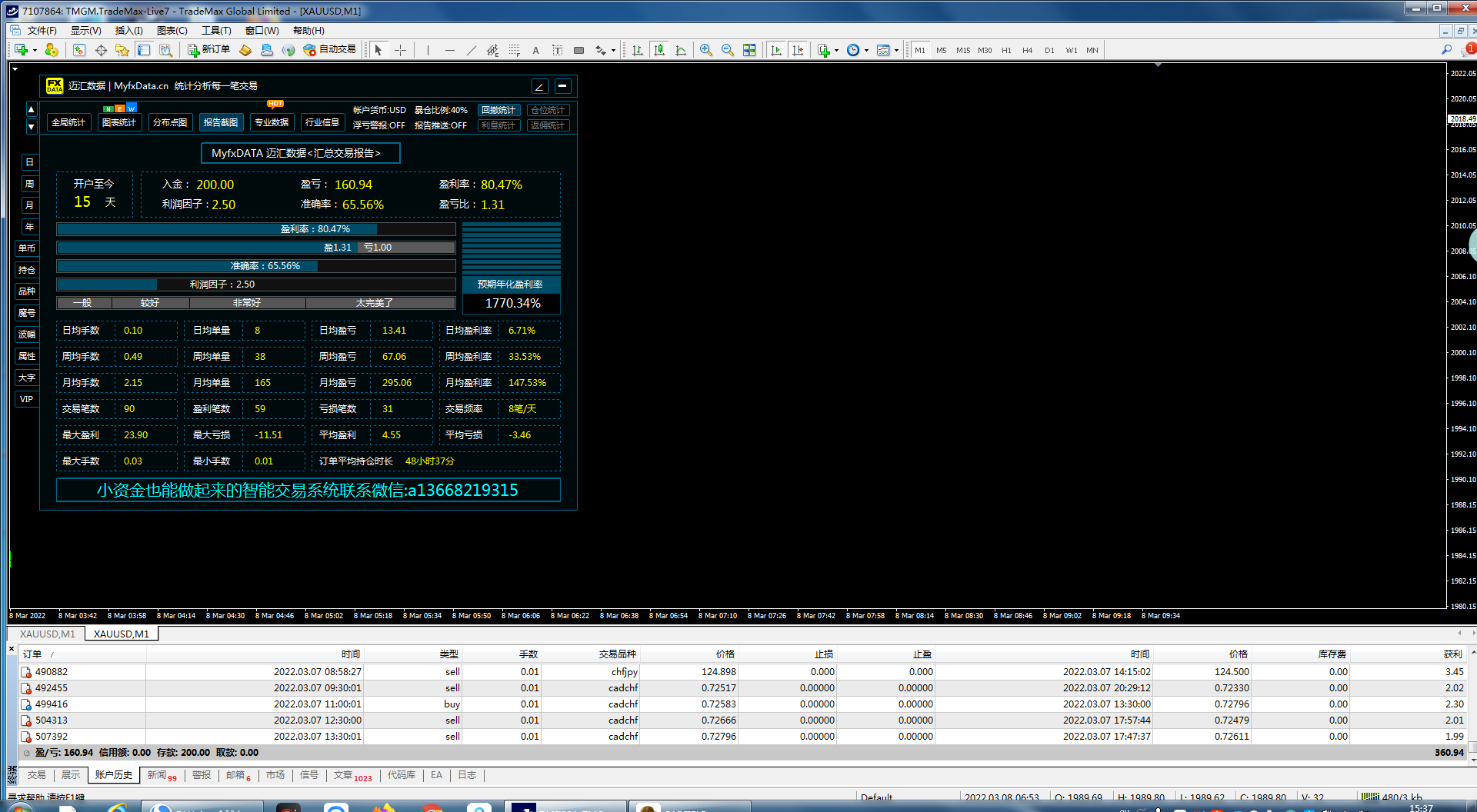Viewport: 1477px width, 812px height.
Task: Switch to the 邮箱 terminal tab
Action: (x=238, y=775)
